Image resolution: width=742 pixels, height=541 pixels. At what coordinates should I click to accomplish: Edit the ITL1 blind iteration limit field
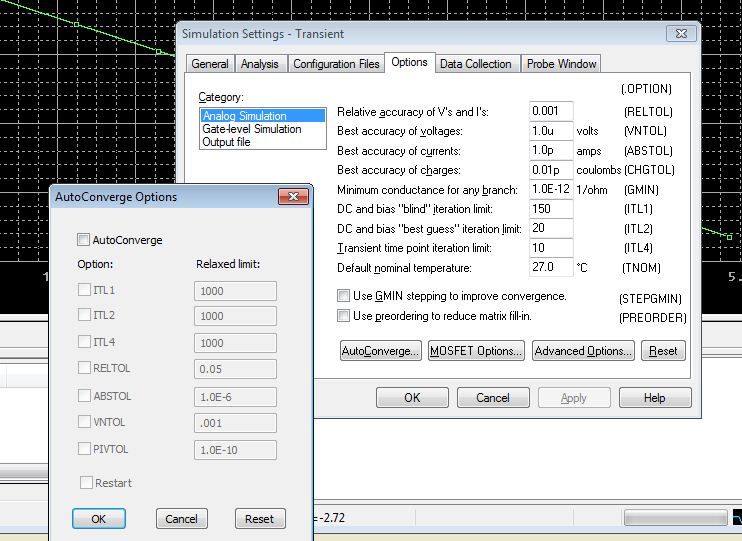click(x=551, y=209)
